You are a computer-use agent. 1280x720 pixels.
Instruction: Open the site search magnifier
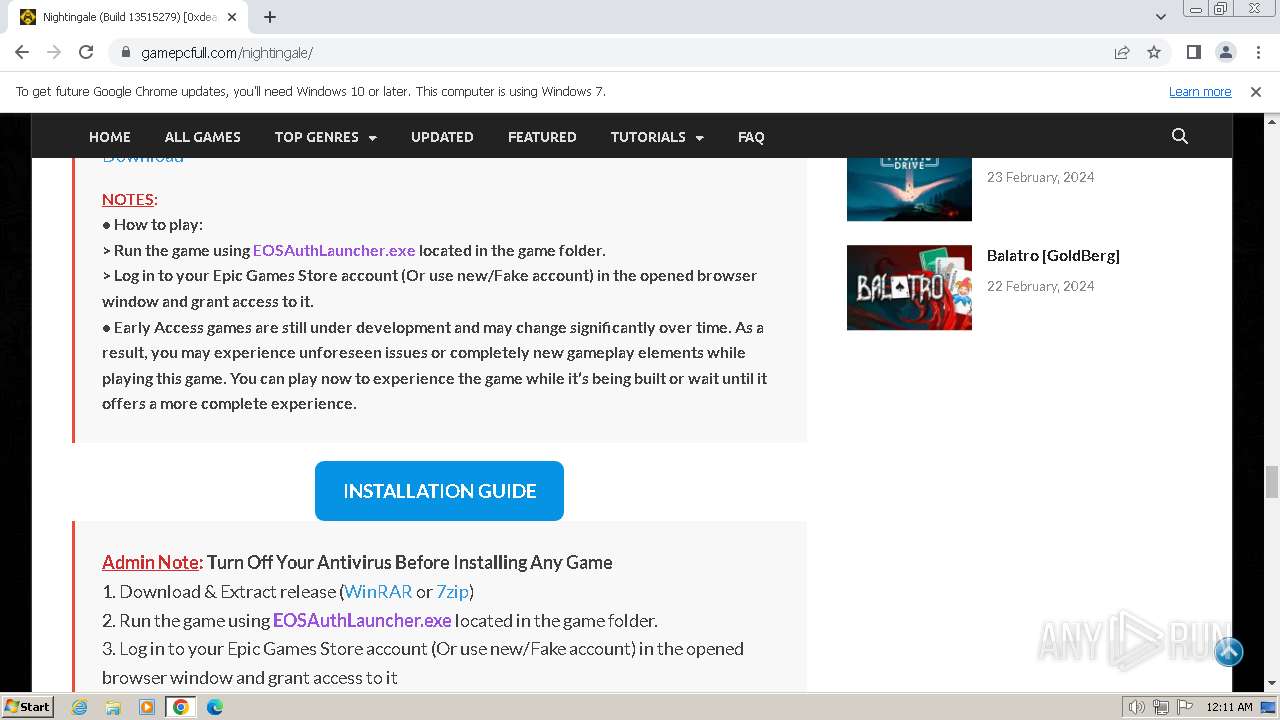tap(1180, 136)
